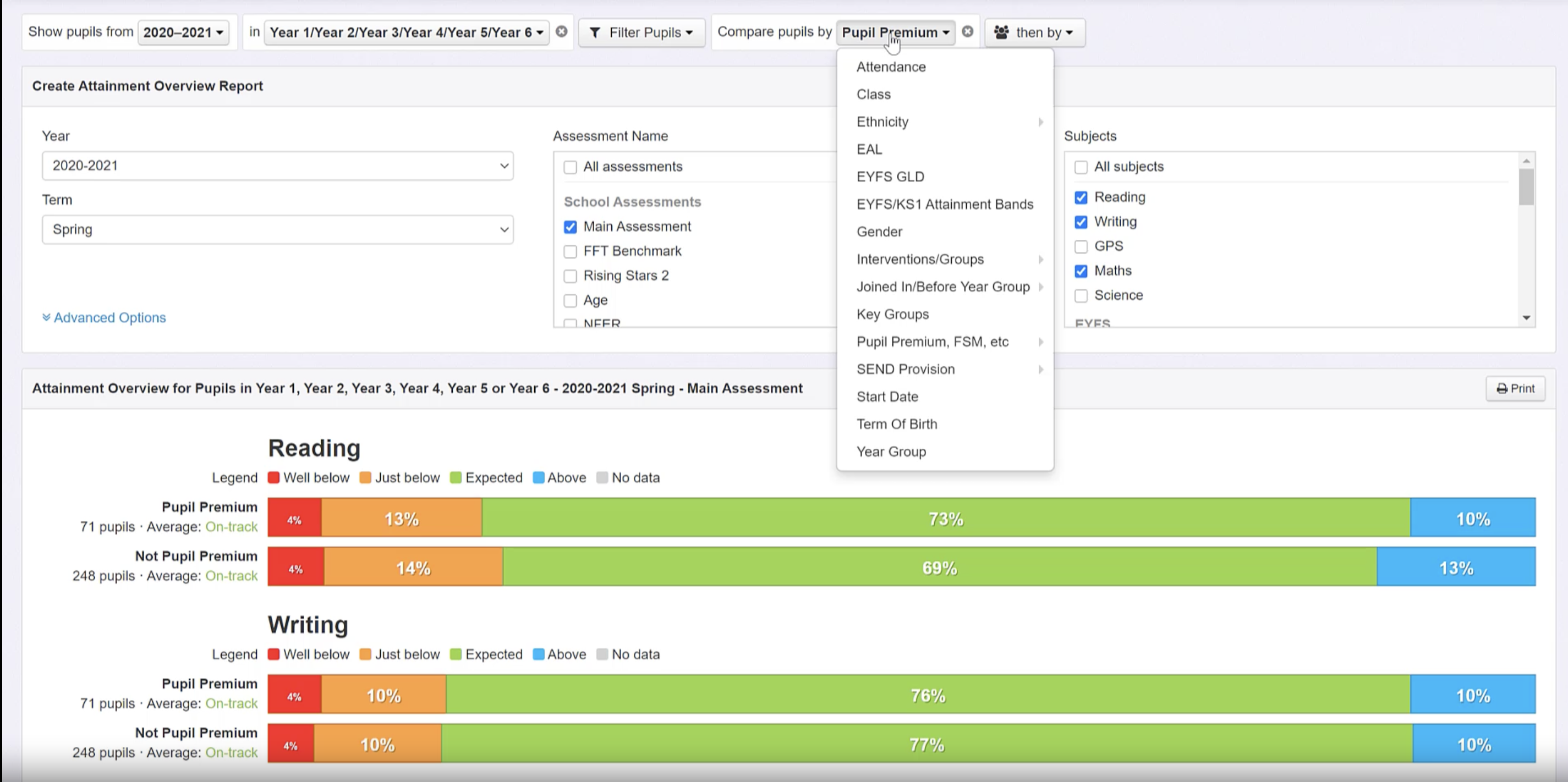Click the funnel icon on Filter Pupils

pos(595,32)
